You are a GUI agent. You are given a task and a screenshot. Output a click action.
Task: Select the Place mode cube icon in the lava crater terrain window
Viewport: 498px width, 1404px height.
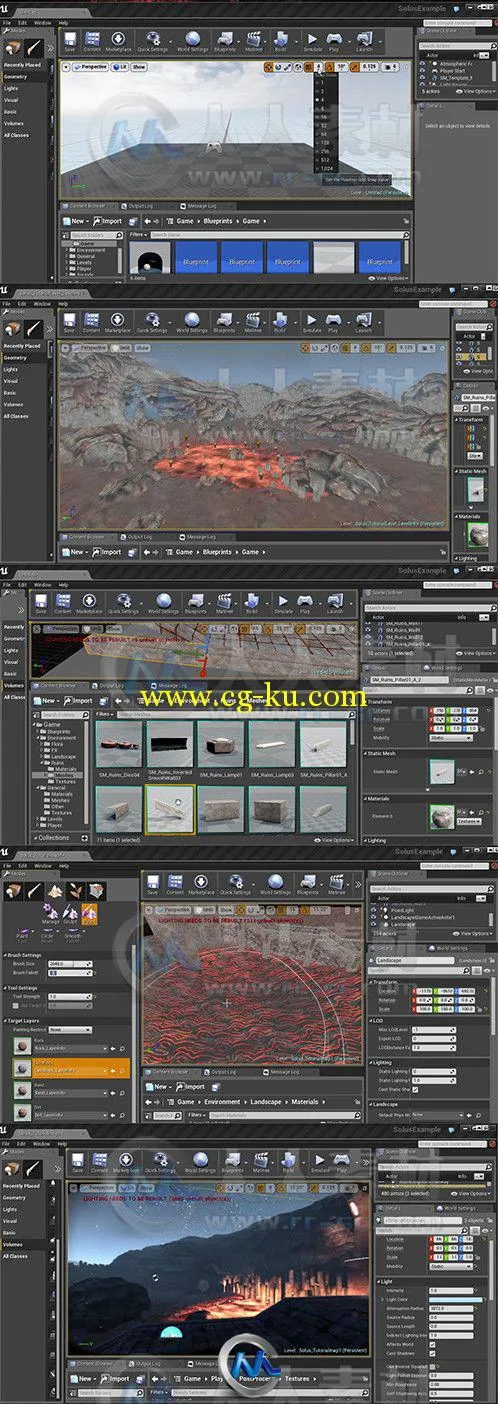13,331
